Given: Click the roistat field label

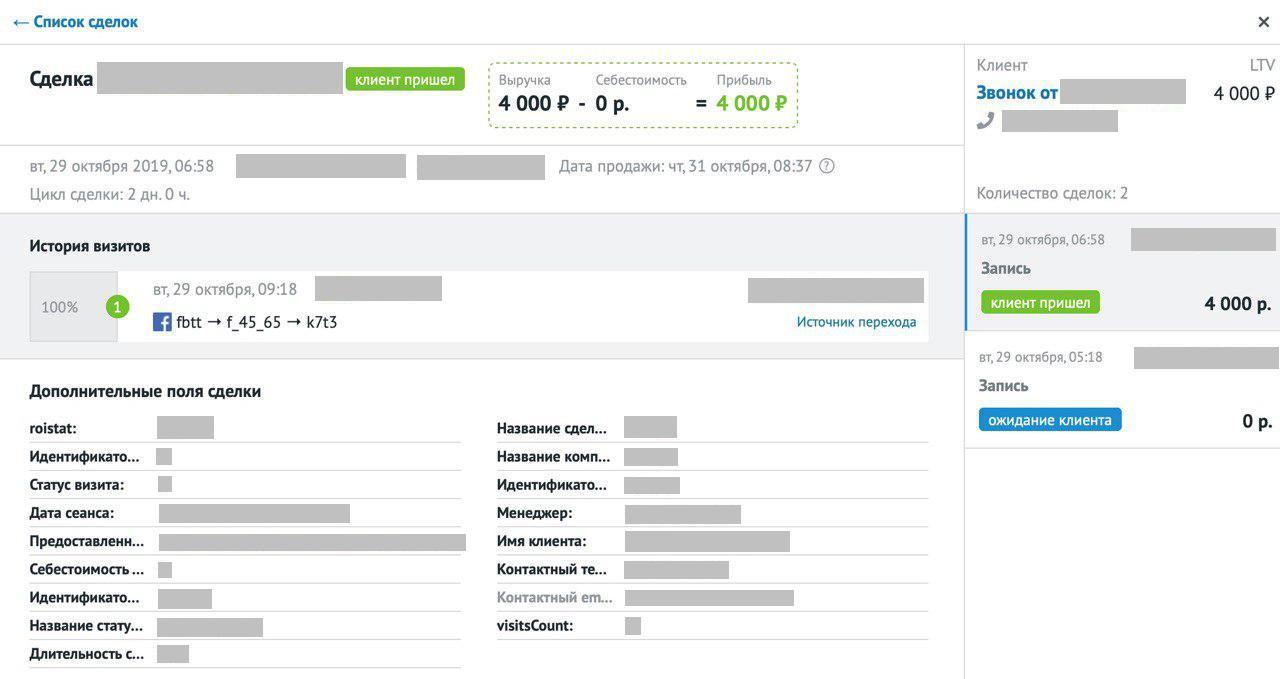Looking at the screenshot, I should tap(53, 428).
